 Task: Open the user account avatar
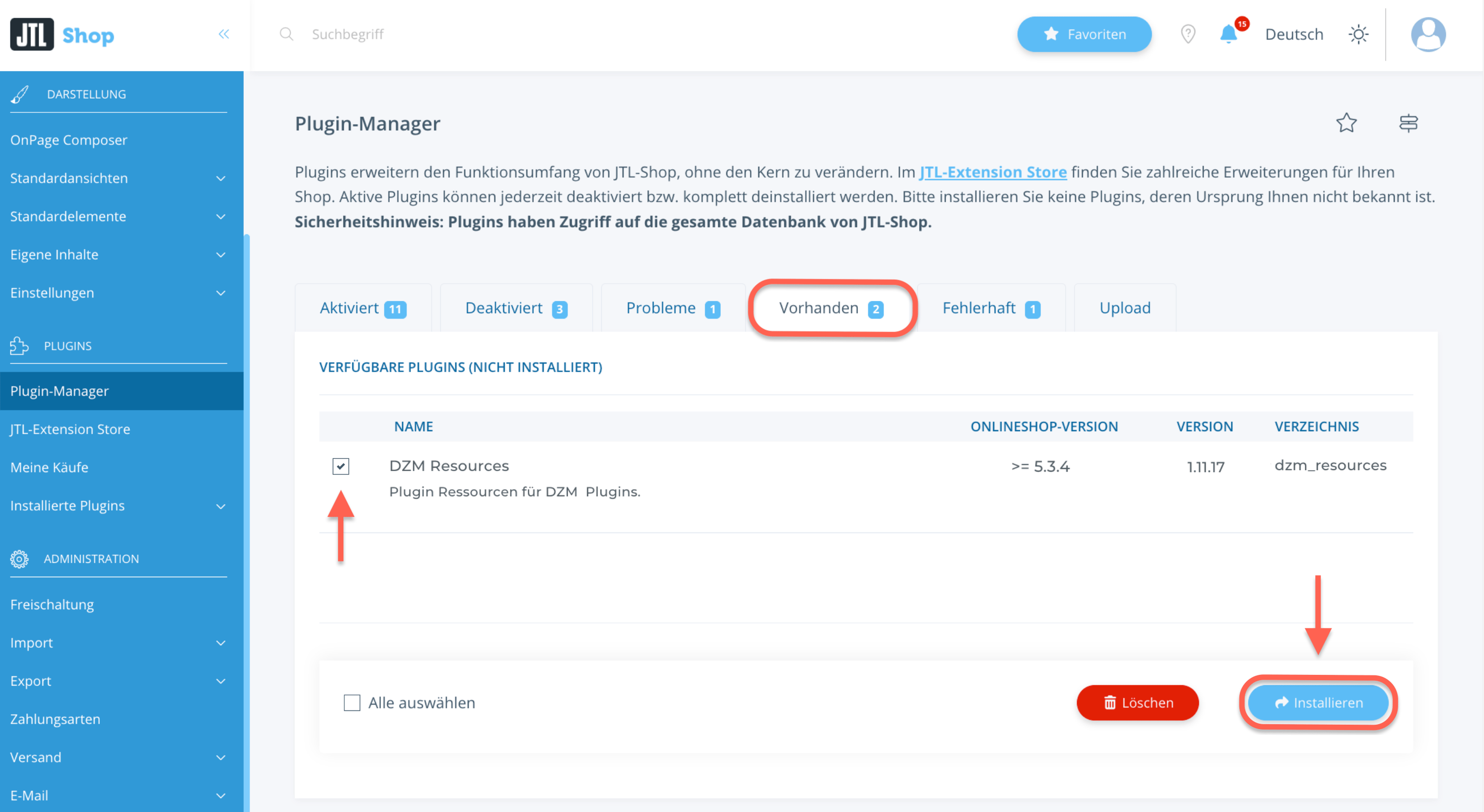1428,35
